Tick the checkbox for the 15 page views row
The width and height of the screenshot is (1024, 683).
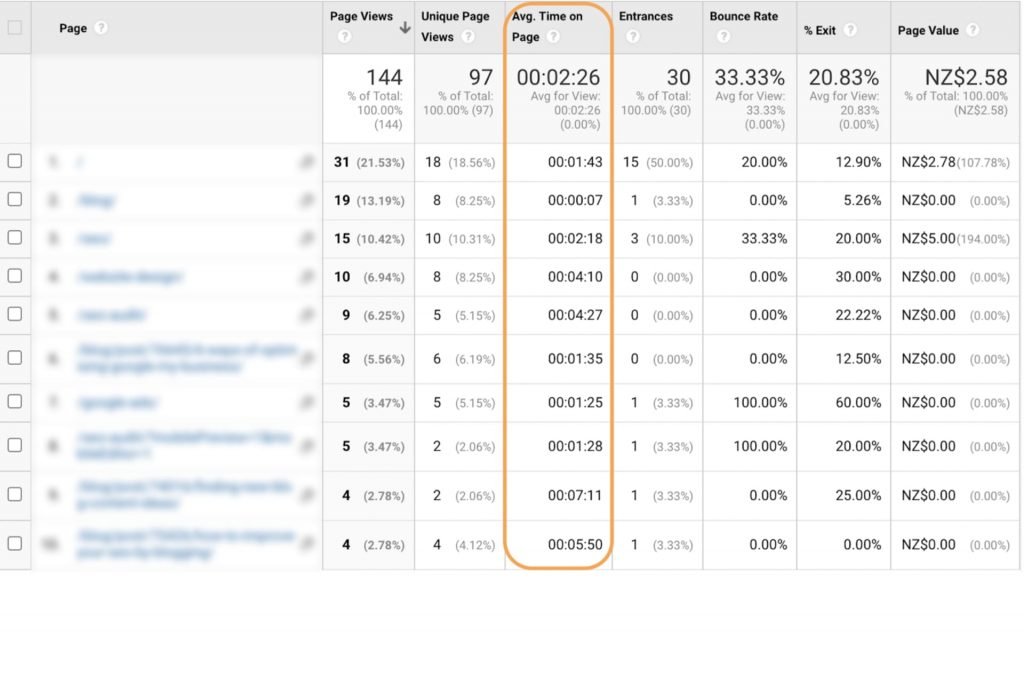pyautogui.click(x=14, y=238)
